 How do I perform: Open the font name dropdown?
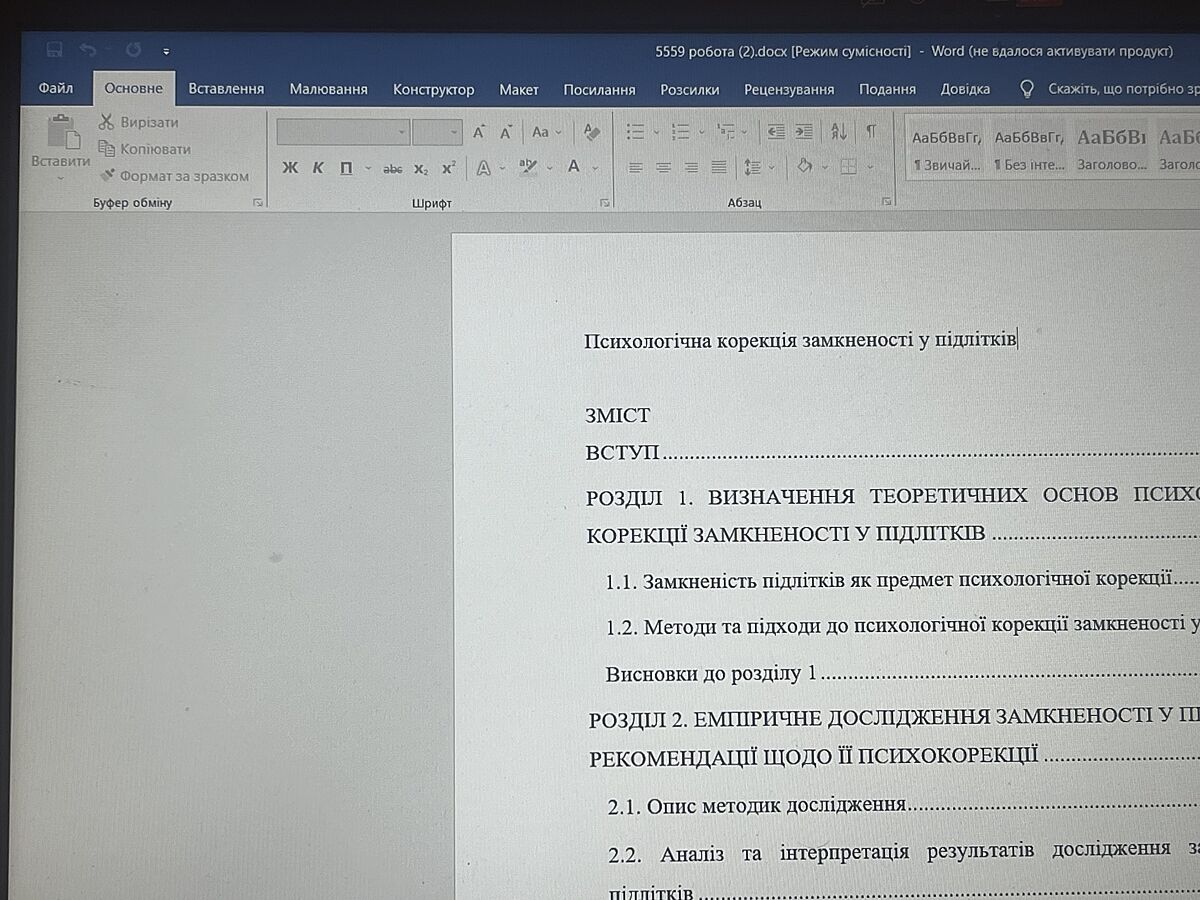402,132
